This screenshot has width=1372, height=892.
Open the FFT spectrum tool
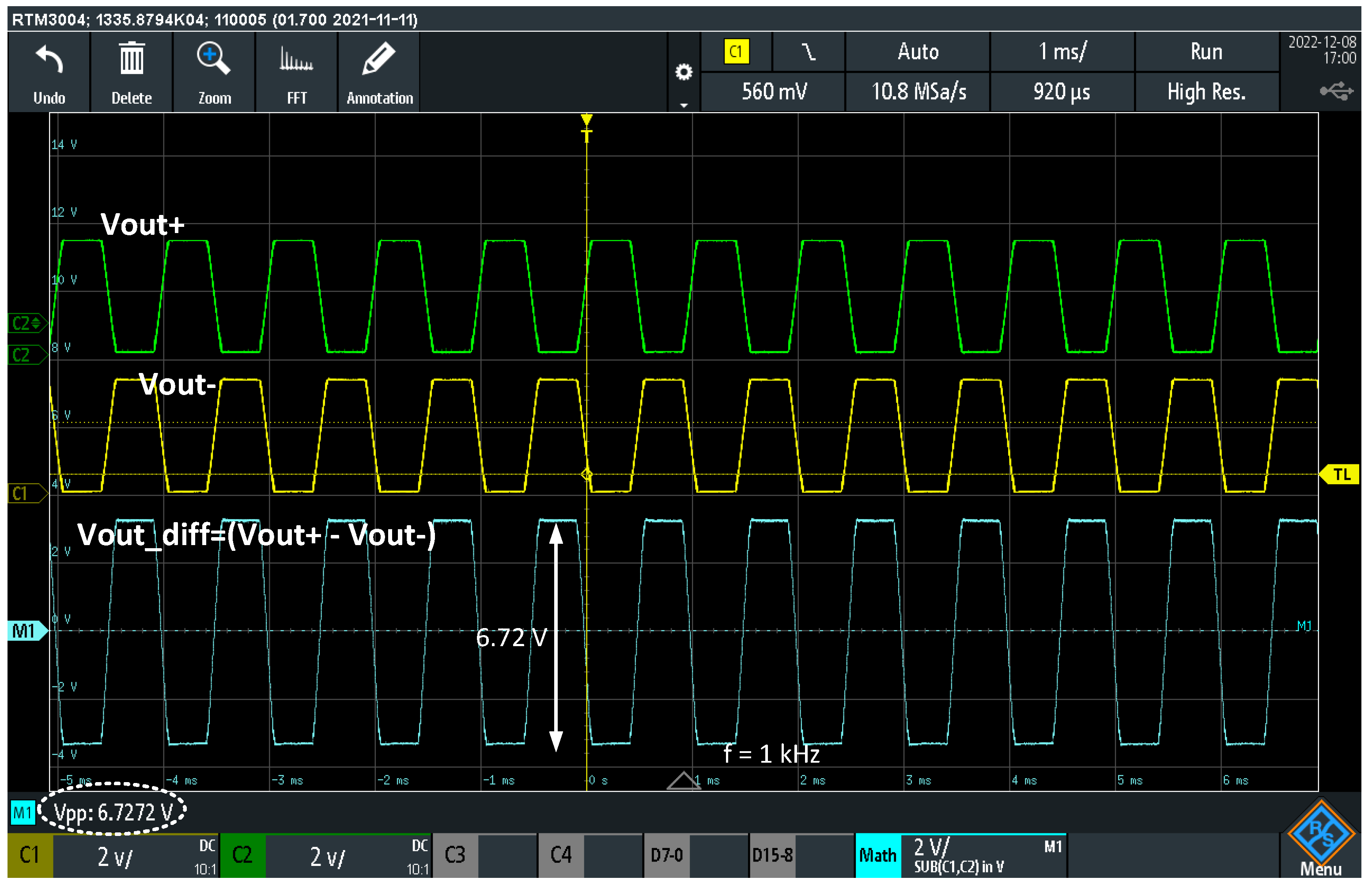[296, 59]
